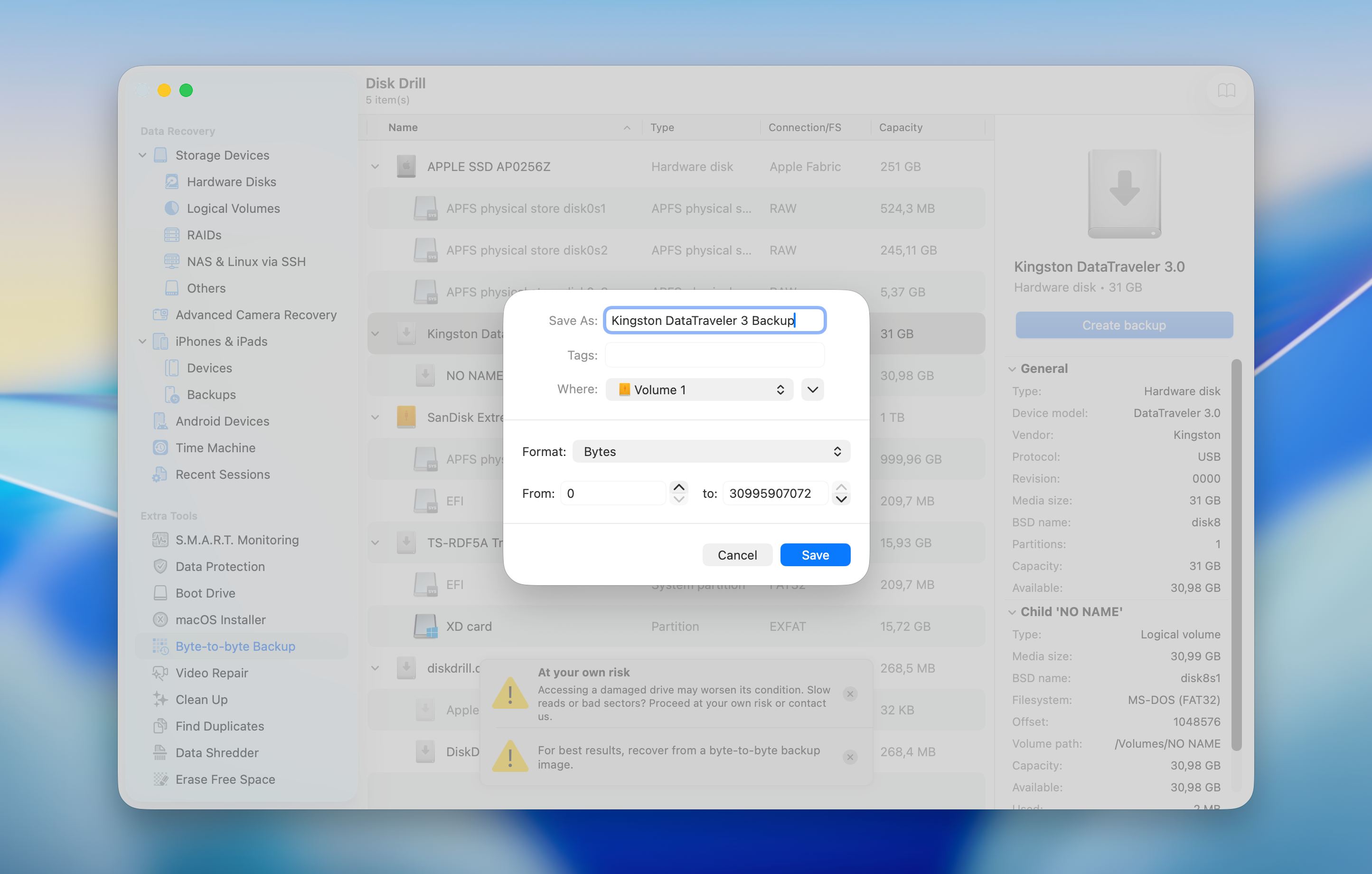Click the Save As name field
The width and height of the screenshot is (1372, 874).
(715, 321)
